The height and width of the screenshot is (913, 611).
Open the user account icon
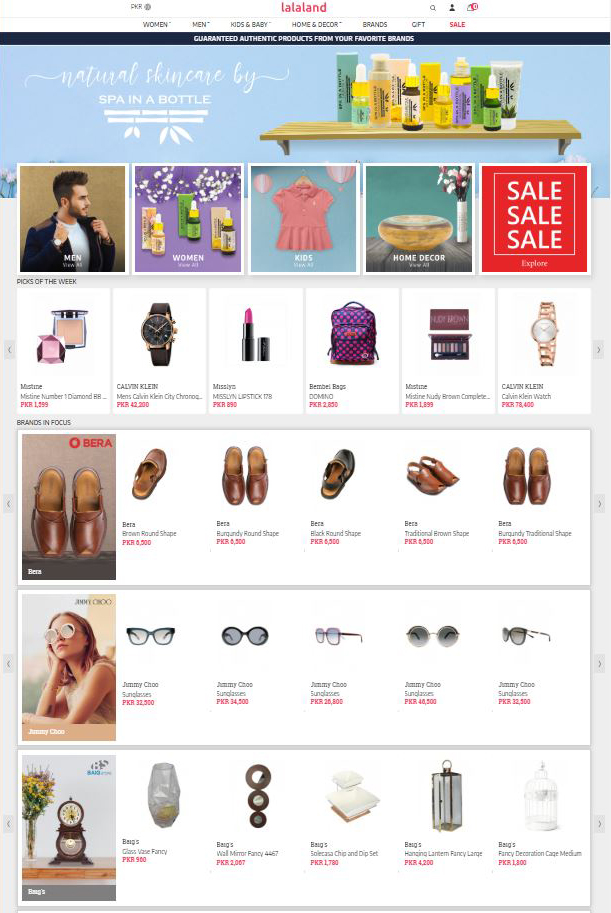tap(452, 8)
